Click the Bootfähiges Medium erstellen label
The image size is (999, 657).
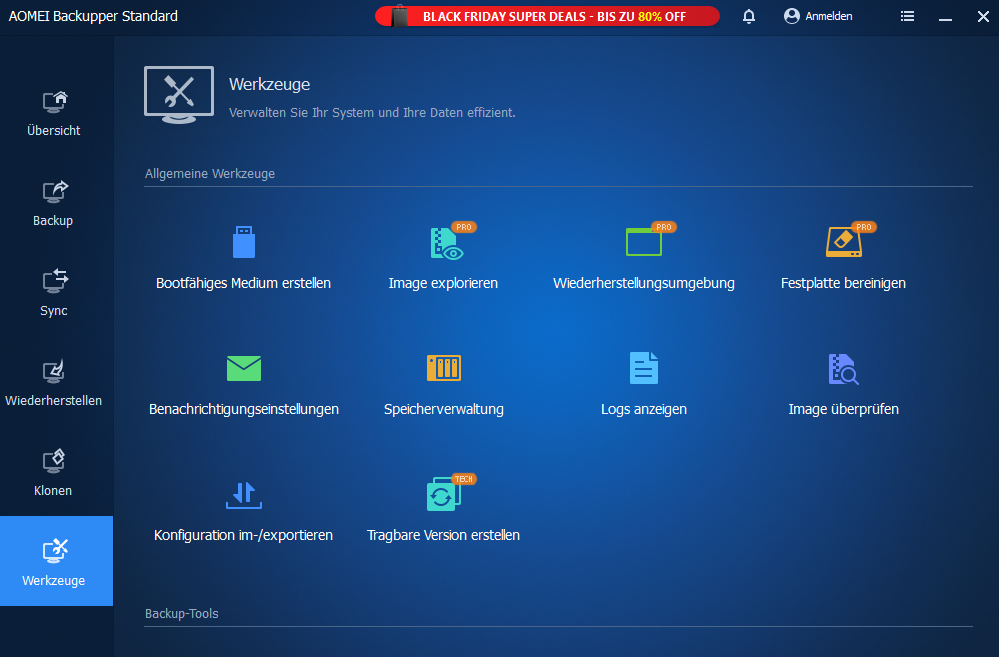click(x=243, y=283)
